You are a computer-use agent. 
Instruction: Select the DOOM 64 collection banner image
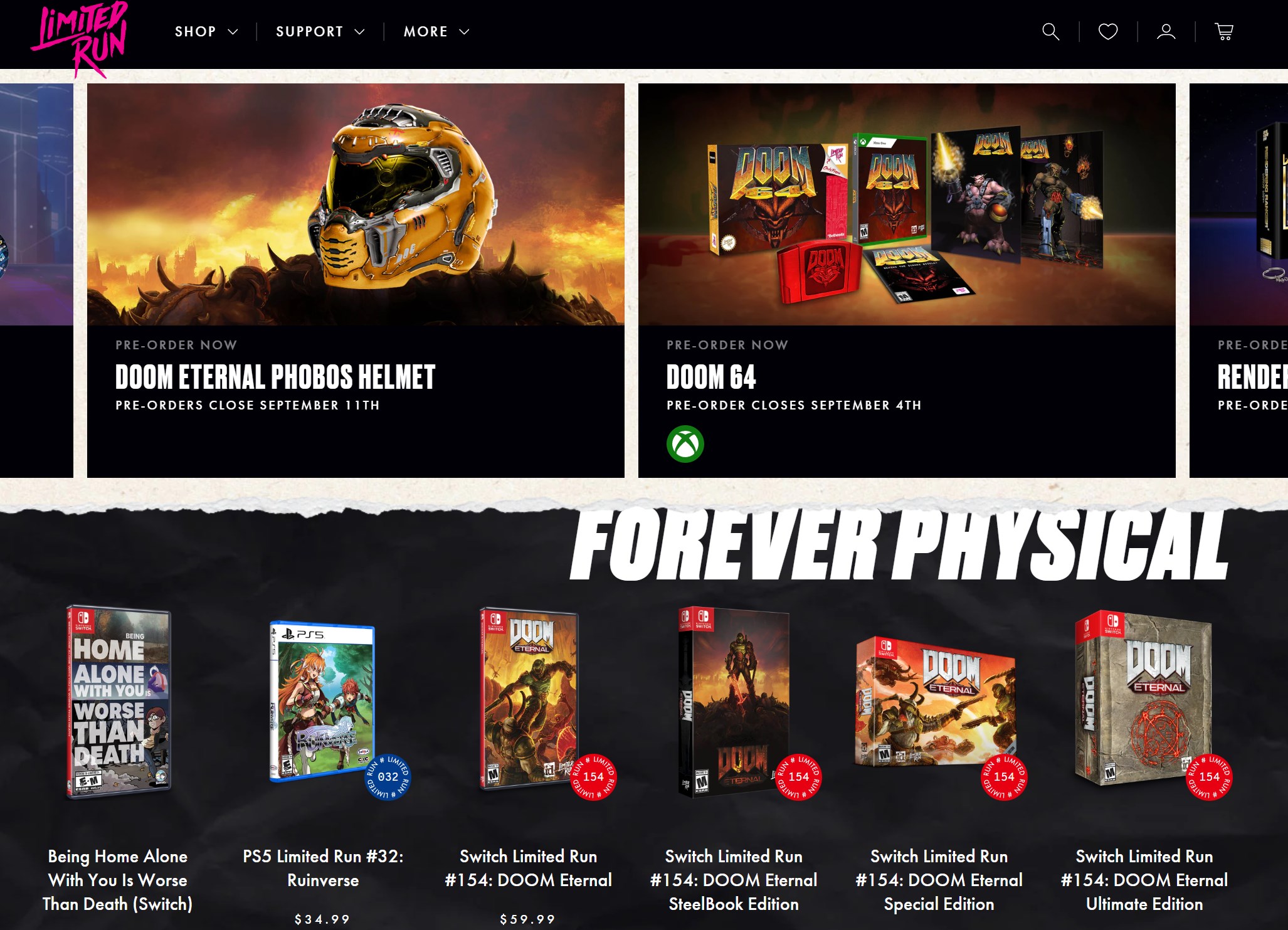pyautogui.click(x=907, y=204)
